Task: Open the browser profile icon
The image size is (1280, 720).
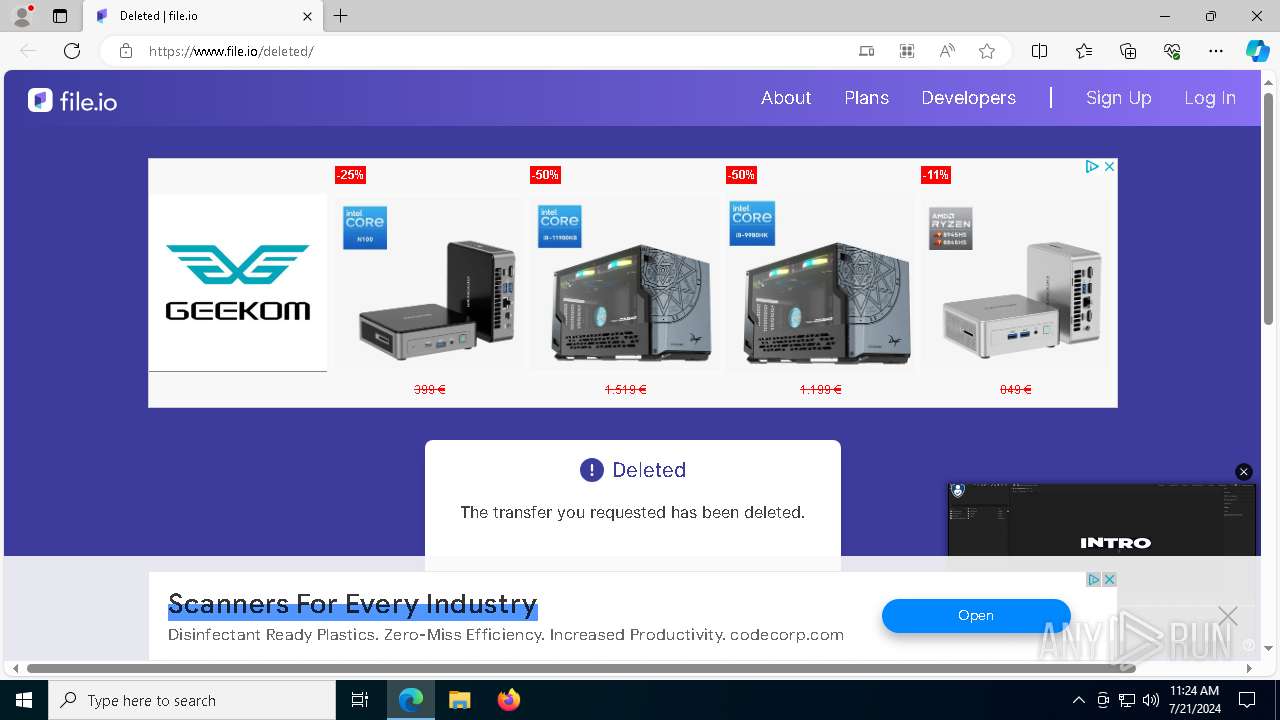Action: point(22,16)
